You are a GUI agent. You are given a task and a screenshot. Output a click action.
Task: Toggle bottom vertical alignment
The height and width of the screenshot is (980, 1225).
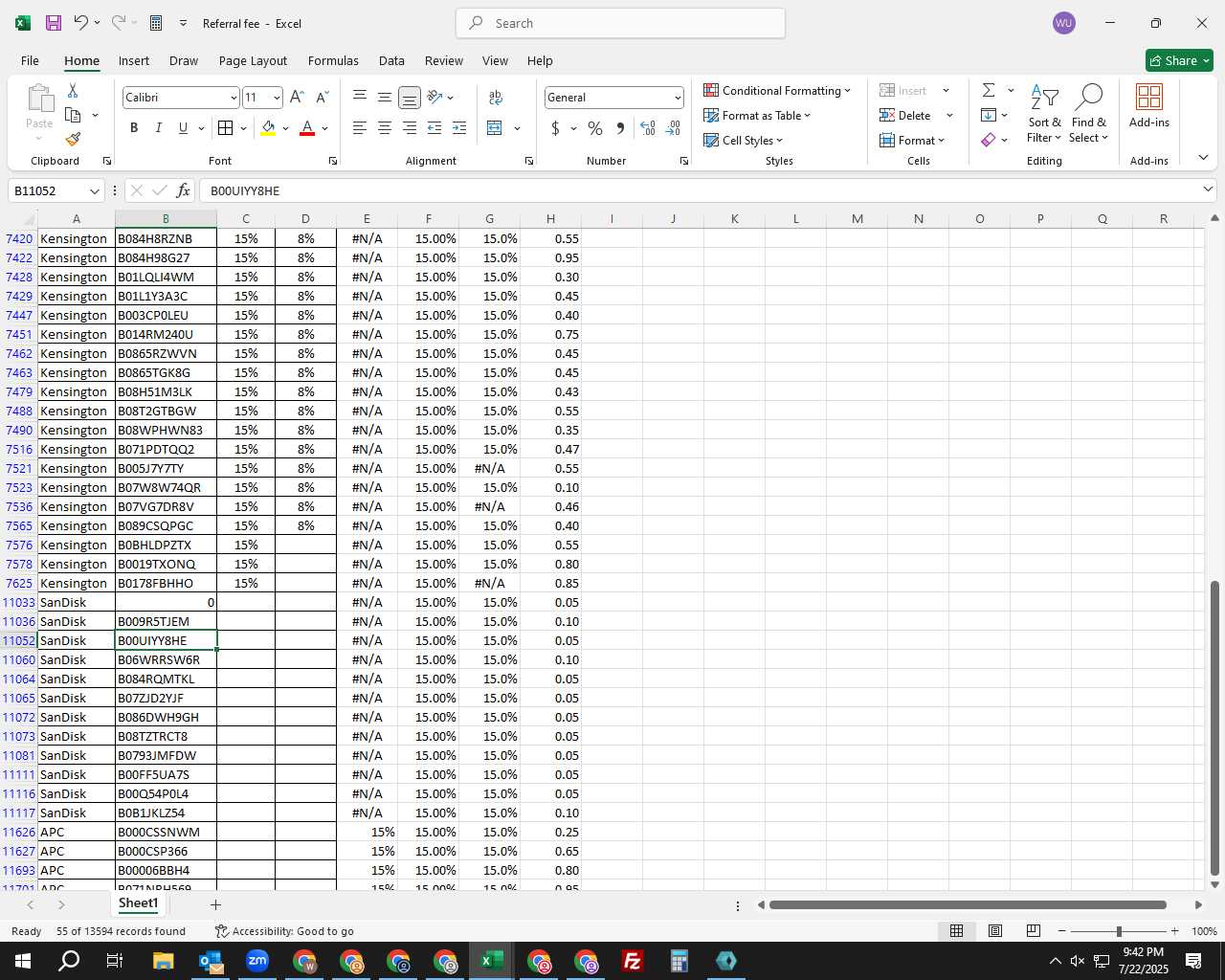409,97
